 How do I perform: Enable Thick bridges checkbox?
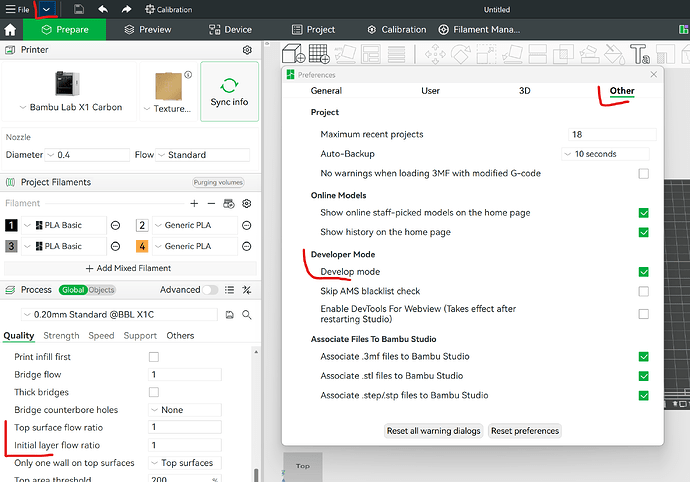click(x=154, y=392)
